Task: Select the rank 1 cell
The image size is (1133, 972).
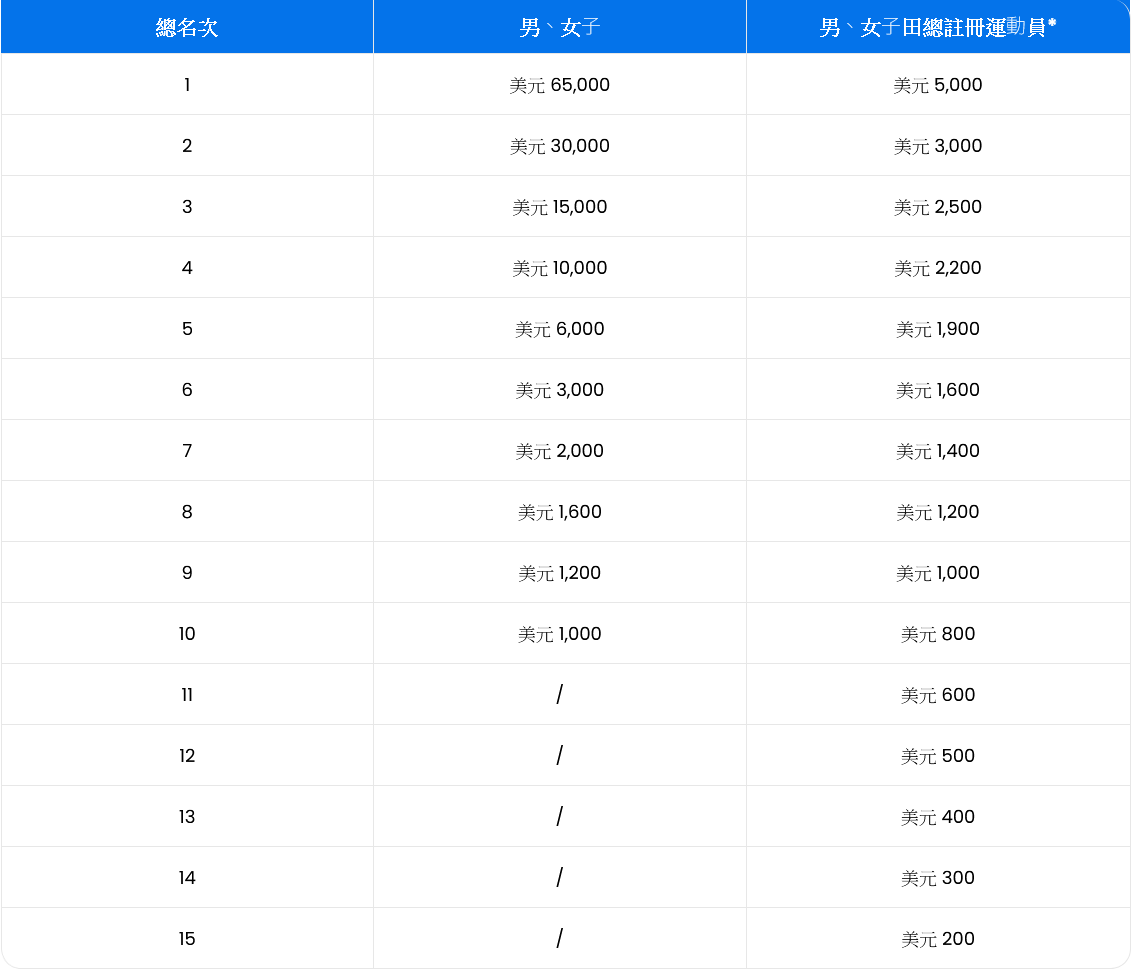Action: tap(186, 85)
